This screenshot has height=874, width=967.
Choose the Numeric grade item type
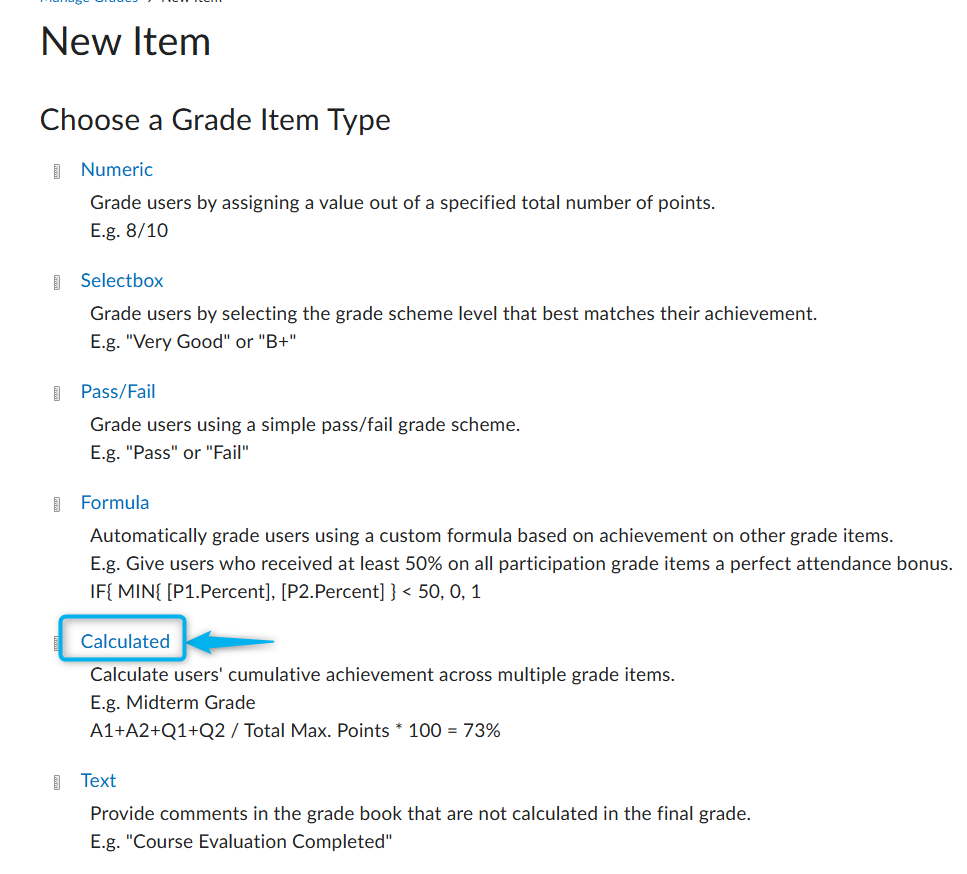pyautogui.click(x=117, y=170)
